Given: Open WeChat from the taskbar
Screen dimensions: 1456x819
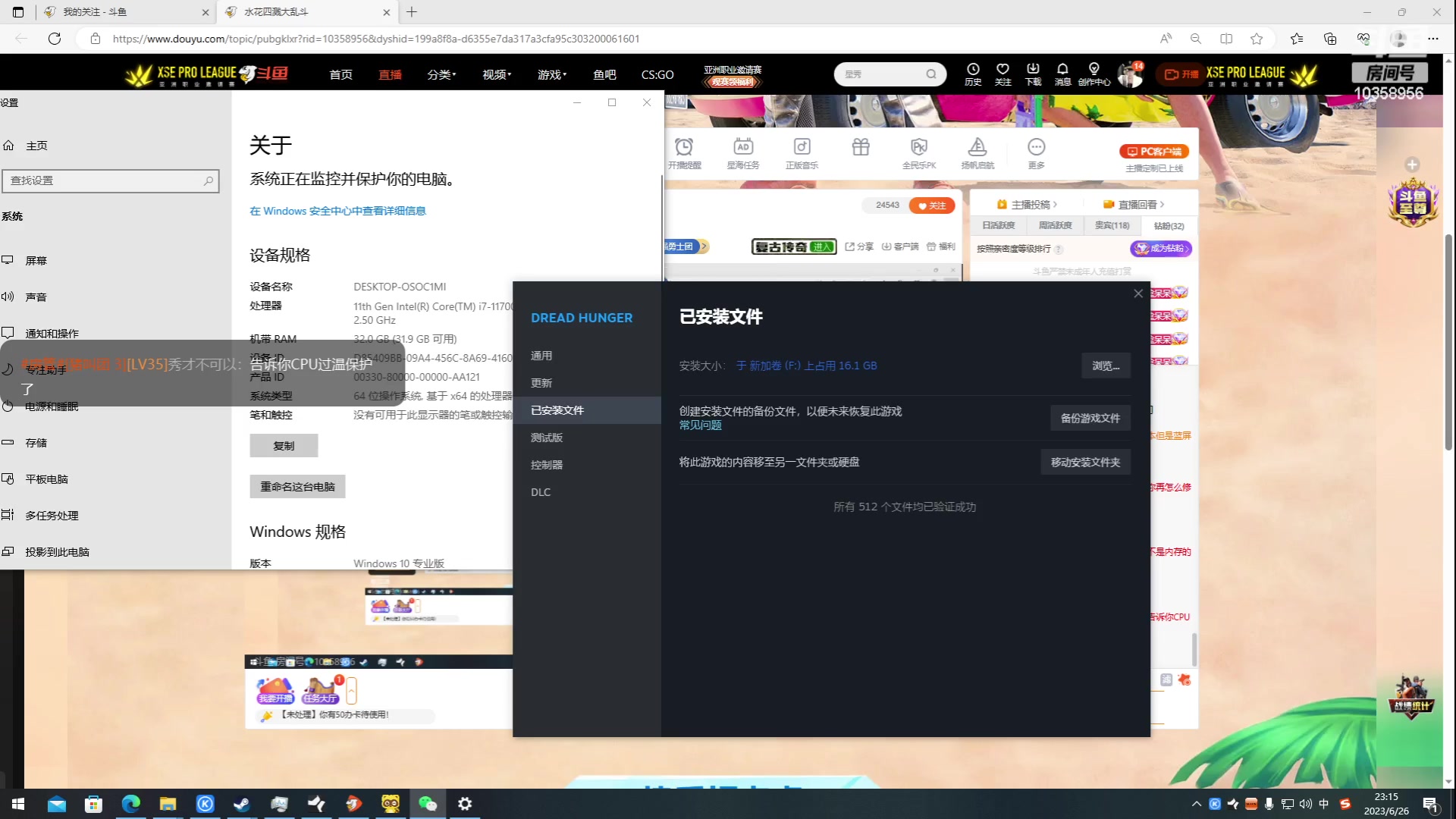Looking at the screenshot, I should [x=428, y=804].
